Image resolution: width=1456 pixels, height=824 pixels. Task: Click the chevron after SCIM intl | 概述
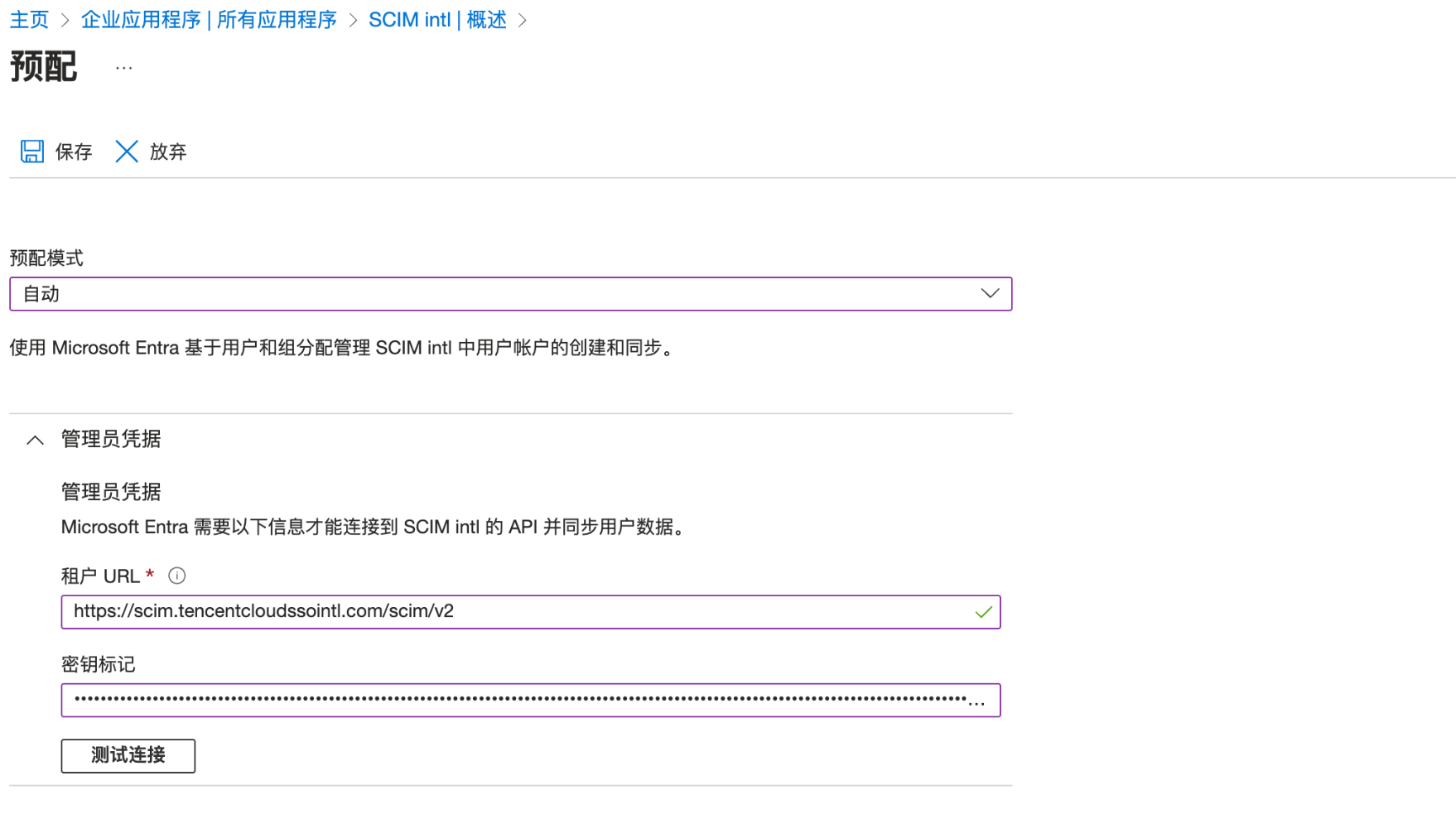523,20
